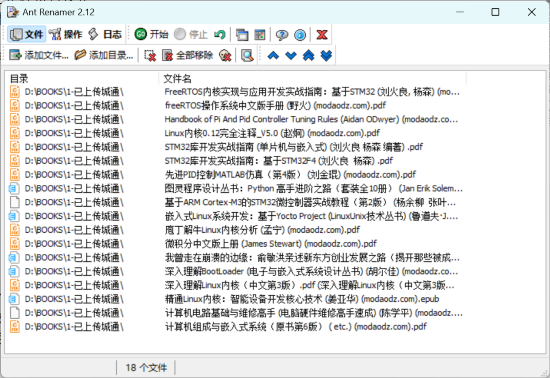Click epub icon of 精通Linux内核 row
This screenshot has width=550, height=378.
[x=14, y=299]
